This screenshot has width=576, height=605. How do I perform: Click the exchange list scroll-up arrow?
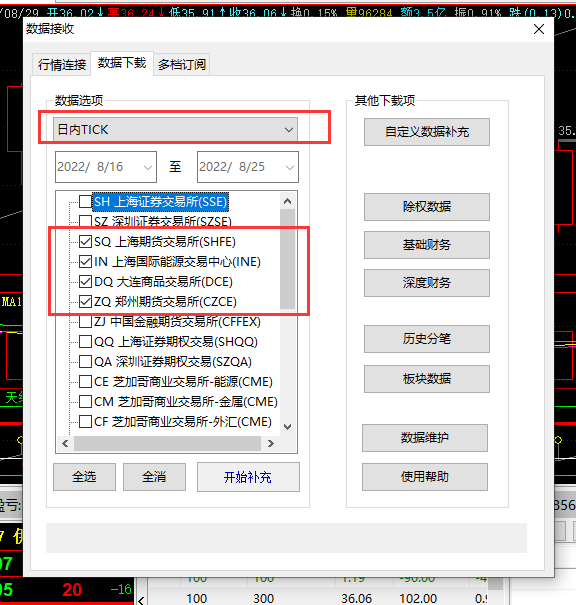(287, 201)
